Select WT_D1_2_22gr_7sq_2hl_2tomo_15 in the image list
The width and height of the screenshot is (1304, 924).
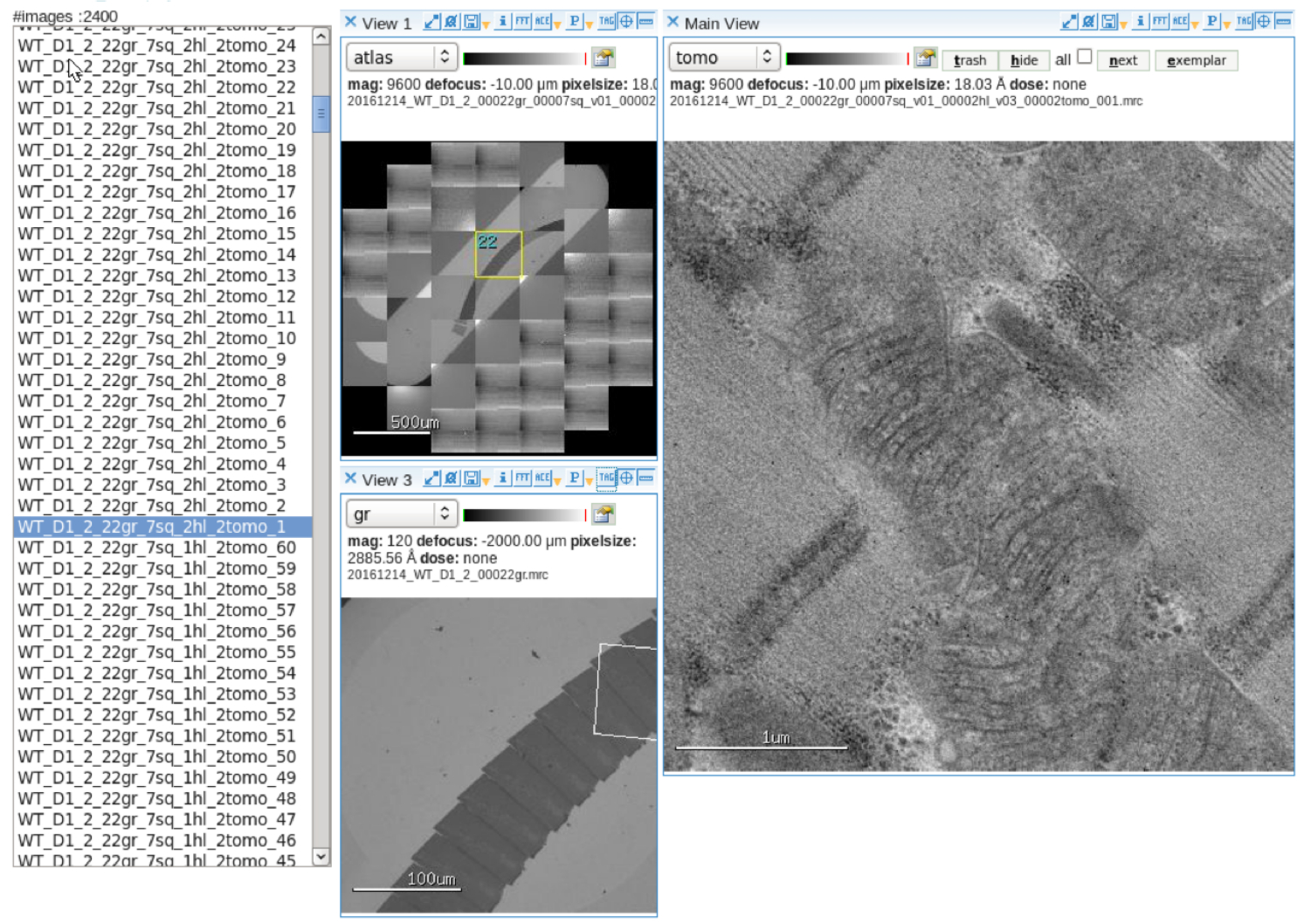coord(157,234)
